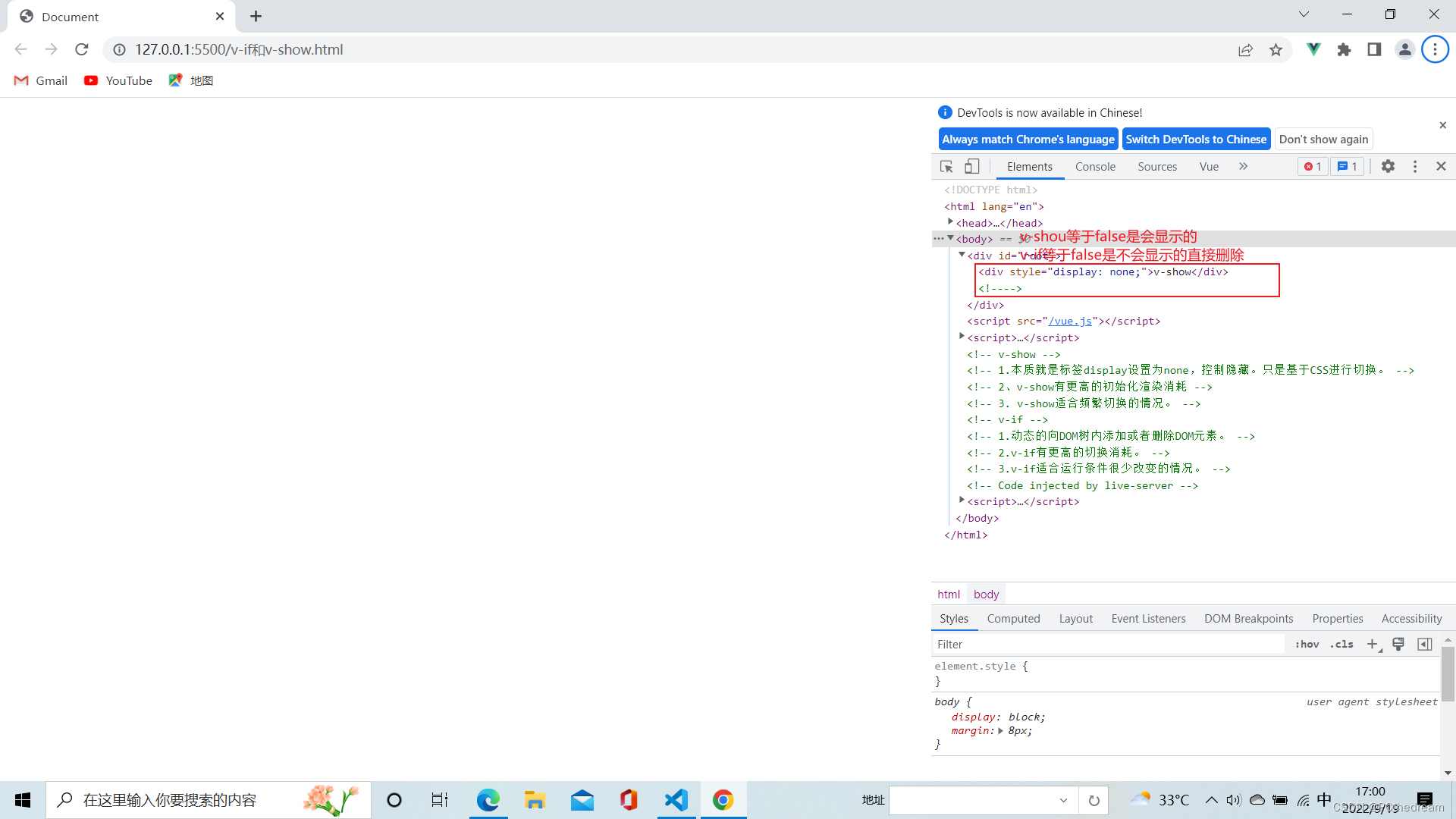The width and height of the screenshot is (1456, 819).
Task: Switch to the Console tab
Action: 1095,166
